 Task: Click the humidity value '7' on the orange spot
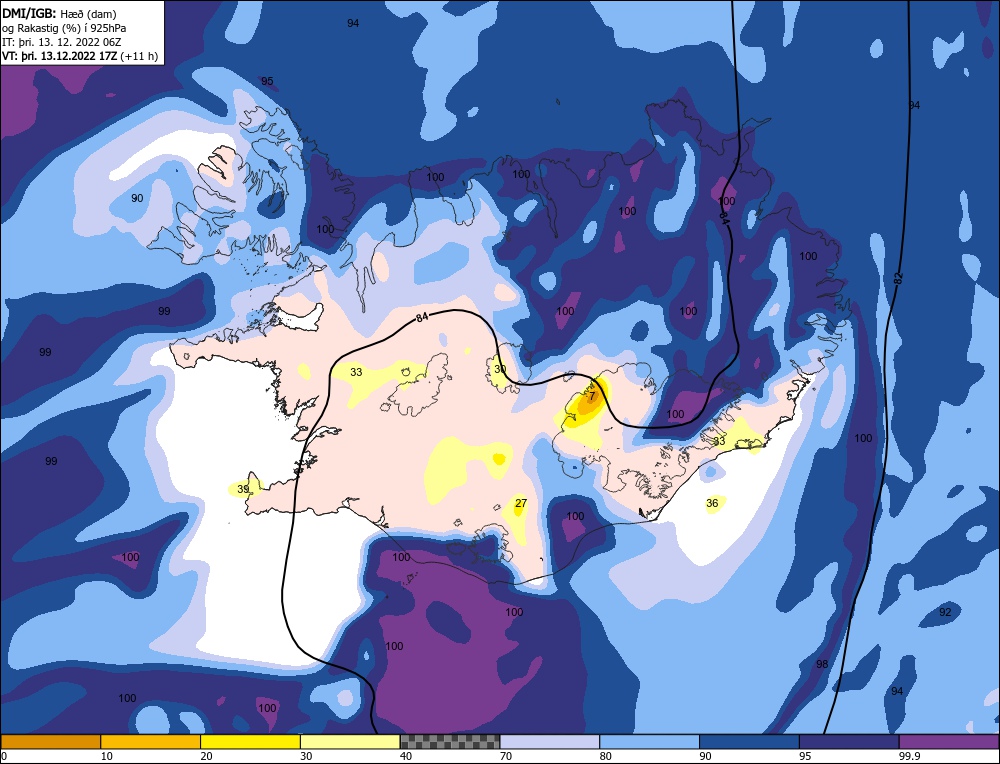click(592, 396)
